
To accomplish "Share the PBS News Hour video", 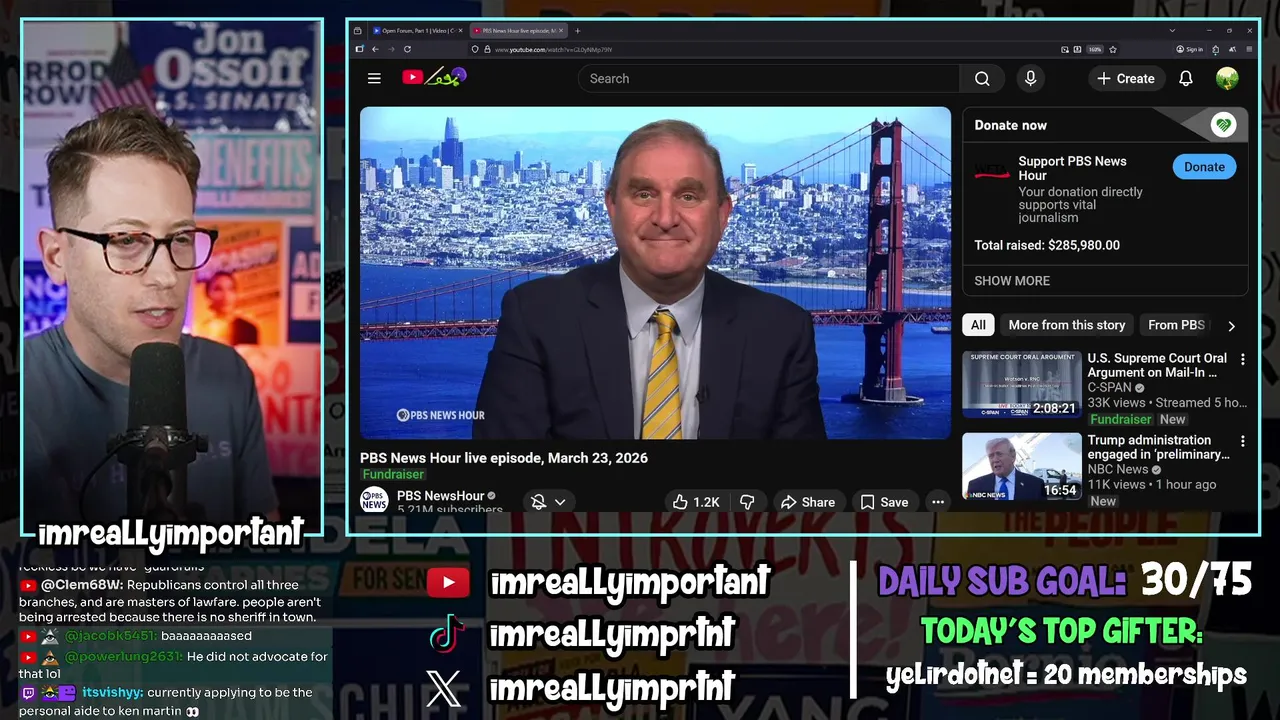I will click(x=808, y=502).
